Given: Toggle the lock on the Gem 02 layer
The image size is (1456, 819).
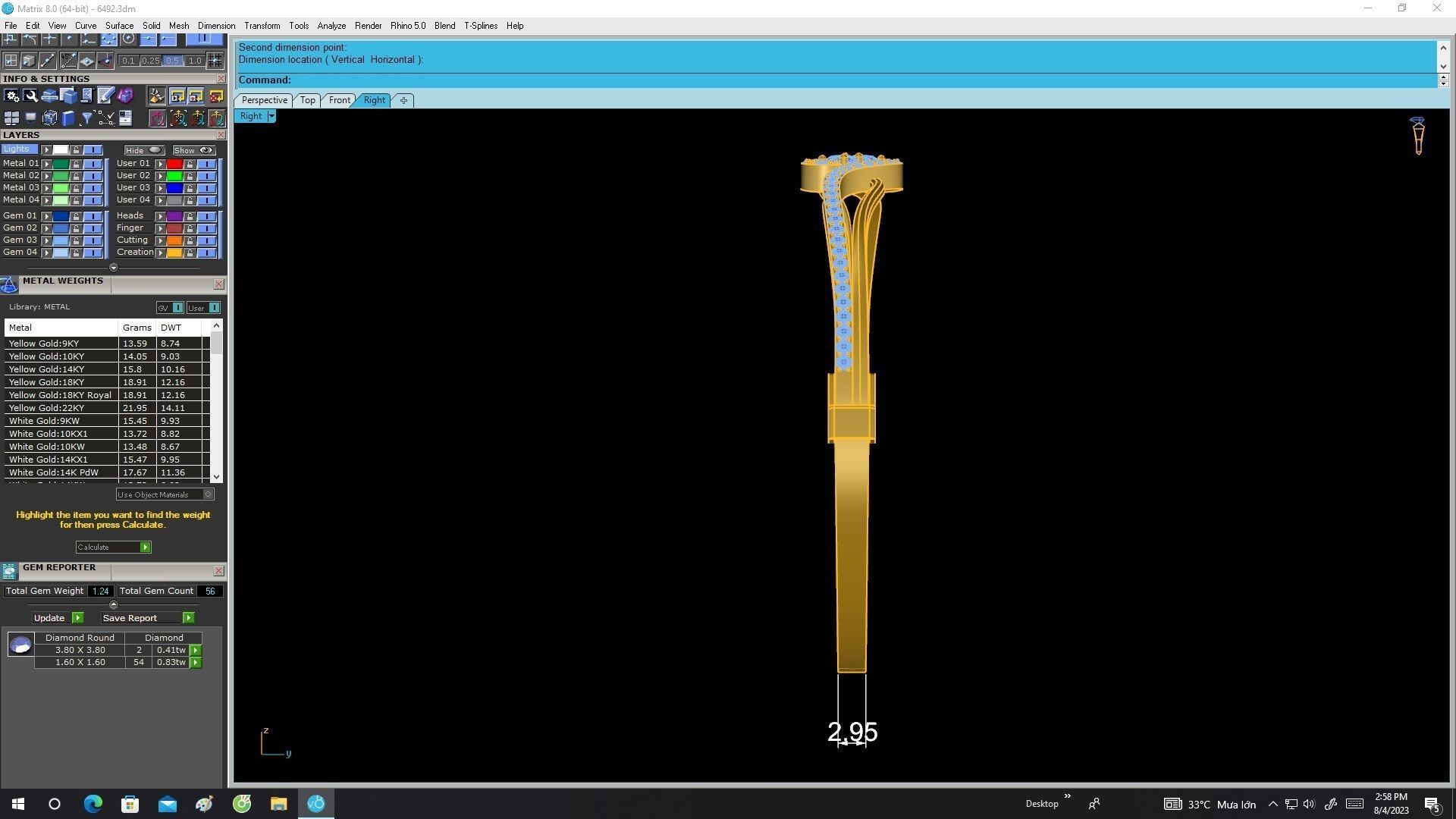Looking at the screenshot, I should tap(76, 228).
